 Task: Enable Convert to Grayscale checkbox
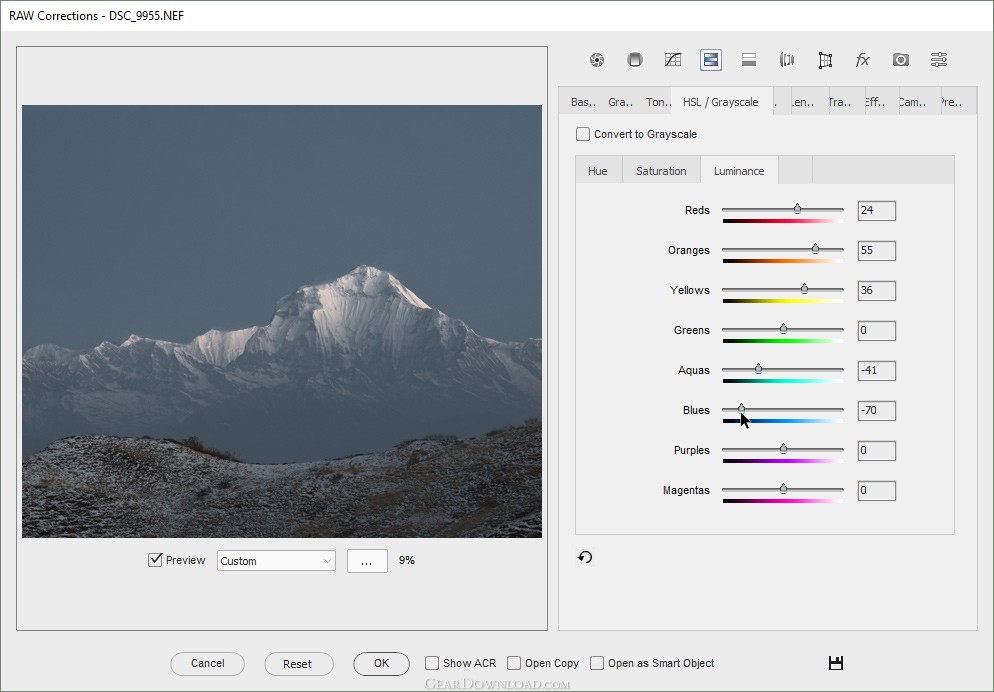click(x=583, y=134)
